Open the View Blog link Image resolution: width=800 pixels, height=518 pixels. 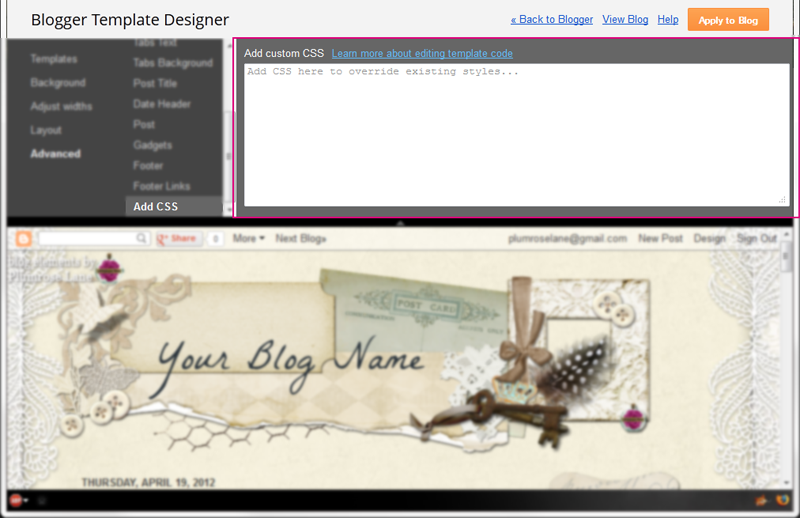(625, 19)
